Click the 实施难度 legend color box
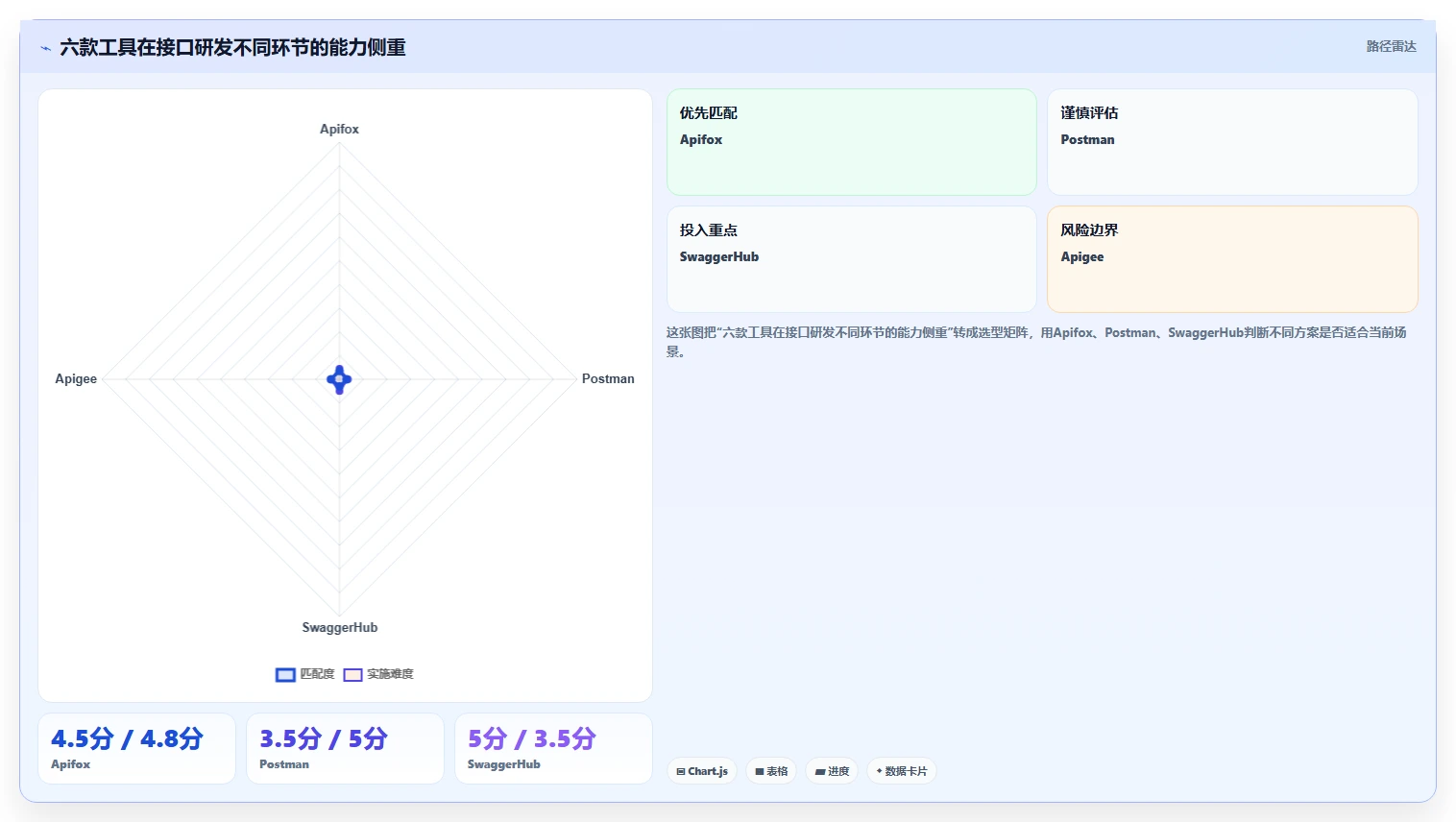Screen dimensions: 1456x822 pyautogui.click(x=352, y=675)
